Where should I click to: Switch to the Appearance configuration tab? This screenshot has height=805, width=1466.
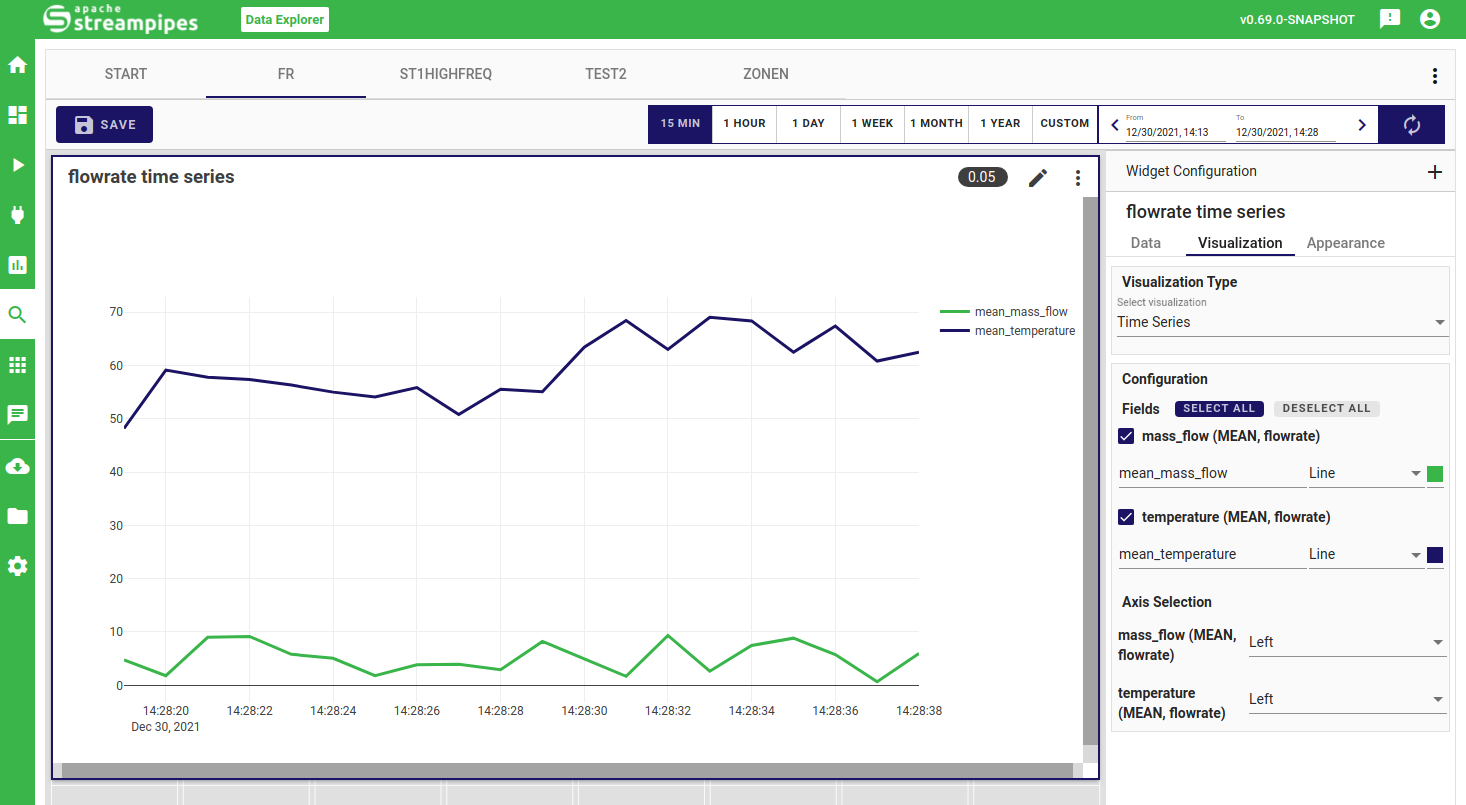click(1345, 243)
